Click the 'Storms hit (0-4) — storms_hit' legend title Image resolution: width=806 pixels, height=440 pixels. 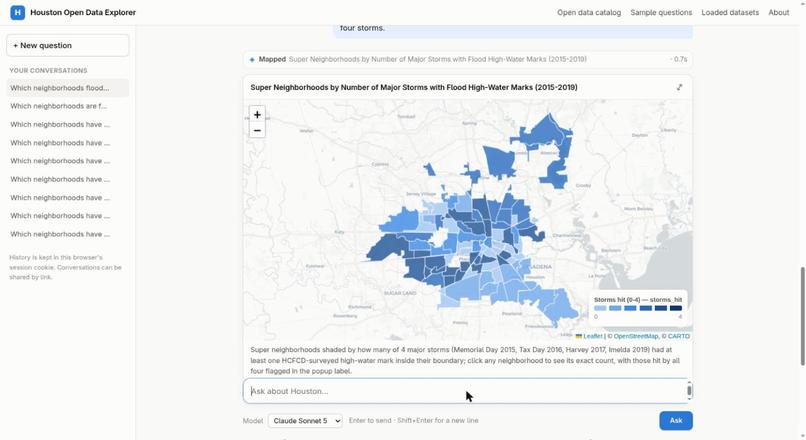click(x=638, y=300)
